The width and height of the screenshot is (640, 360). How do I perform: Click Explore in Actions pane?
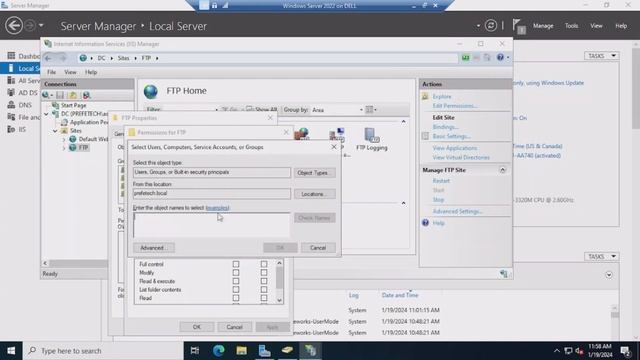pos(442,97)
